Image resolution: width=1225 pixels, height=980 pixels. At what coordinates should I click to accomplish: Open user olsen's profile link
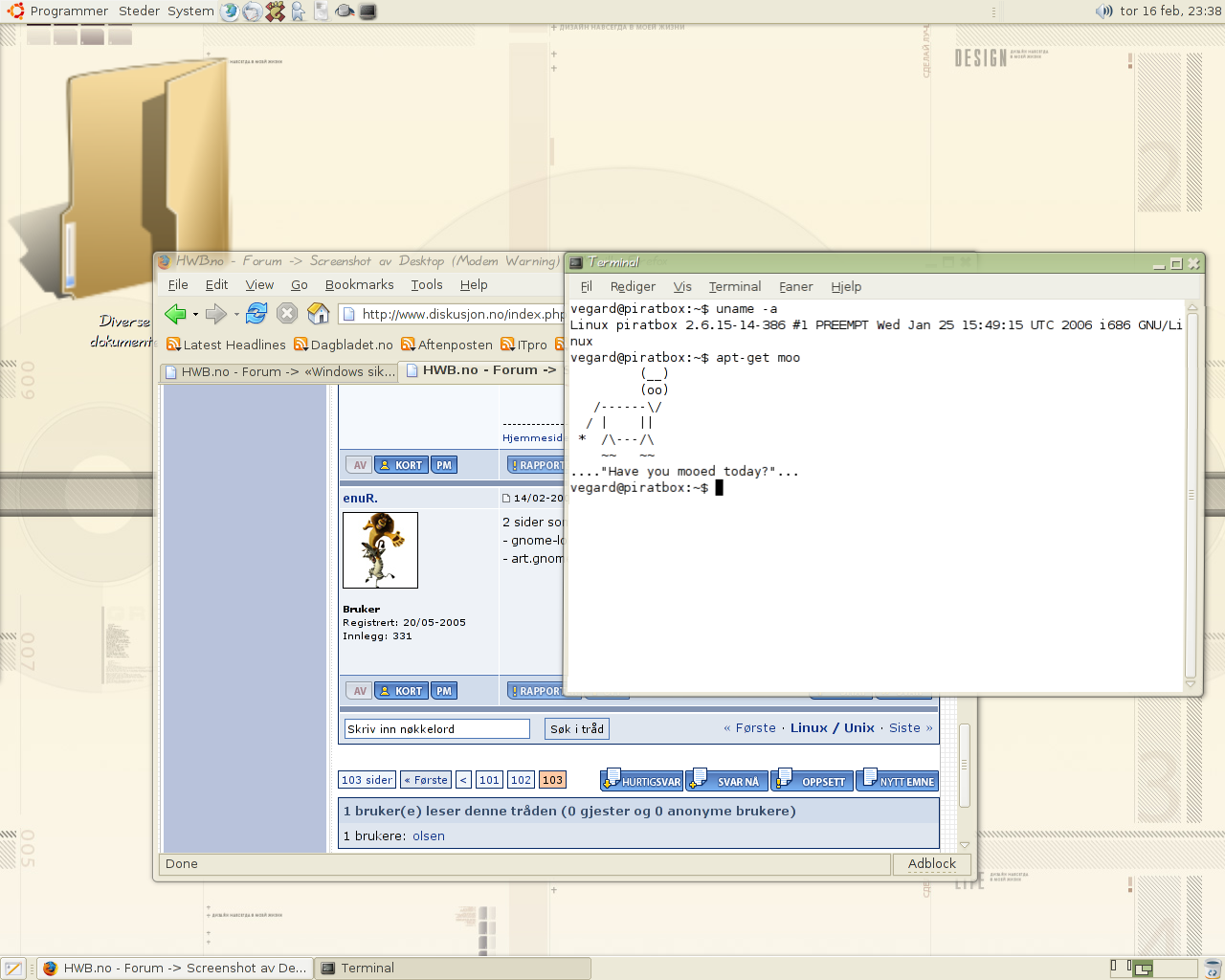(429, 836)
